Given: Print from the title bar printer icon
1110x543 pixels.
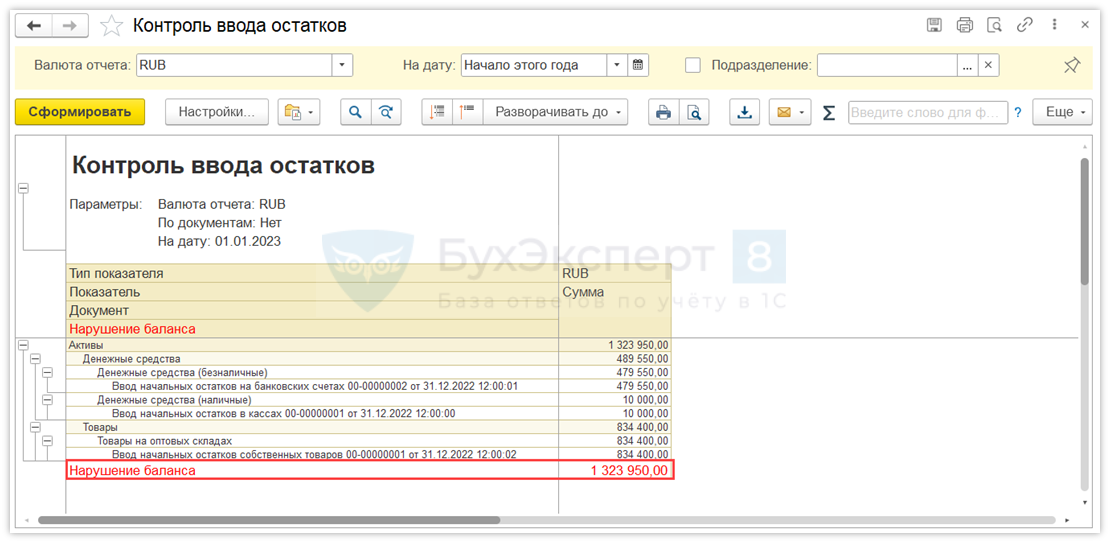Looking at the screenshot, I should [965, 25].
